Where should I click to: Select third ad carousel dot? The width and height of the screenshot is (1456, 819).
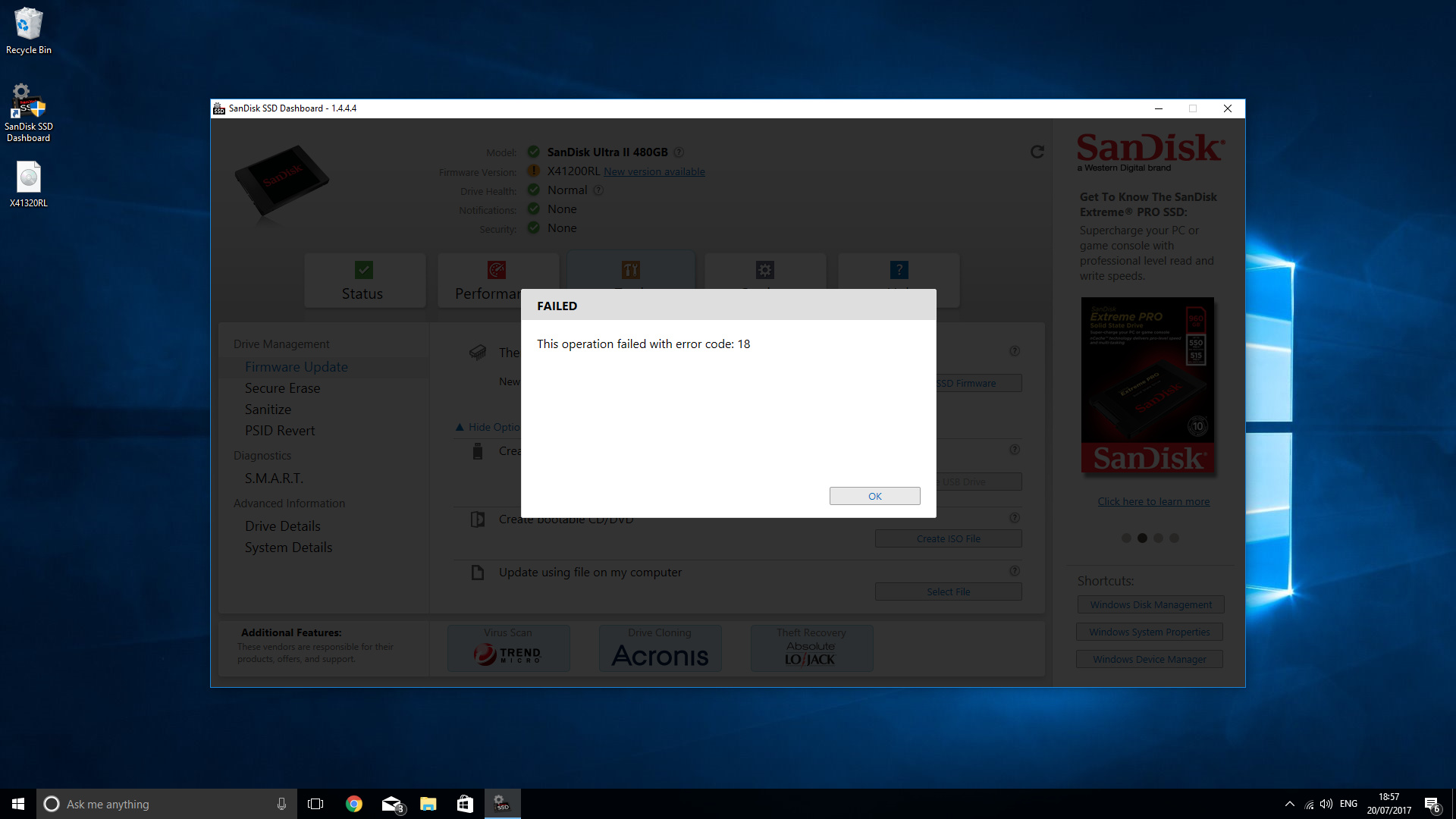point(1158,538)
